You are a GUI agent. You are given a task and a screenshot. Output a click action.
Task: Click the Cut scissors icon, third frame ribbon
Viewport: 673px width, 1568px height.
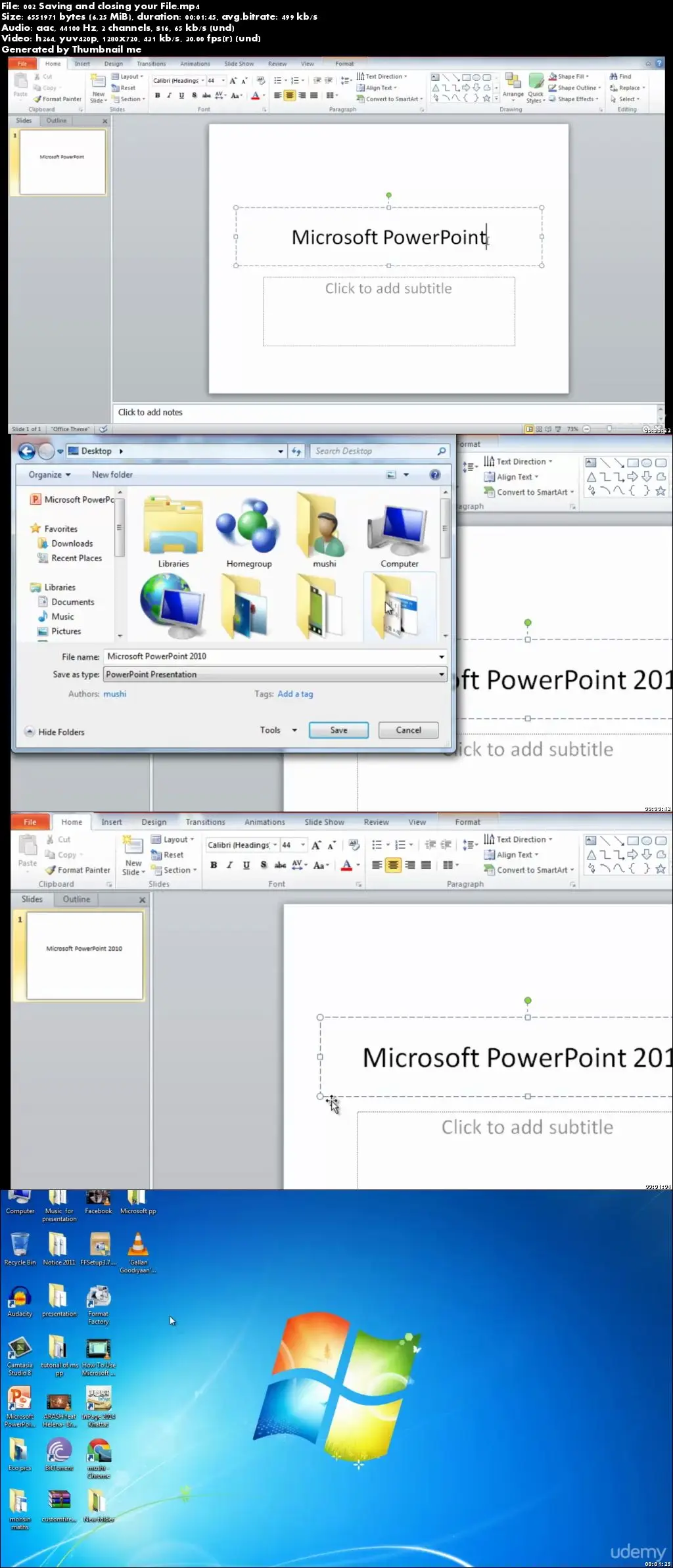point(50,839)
